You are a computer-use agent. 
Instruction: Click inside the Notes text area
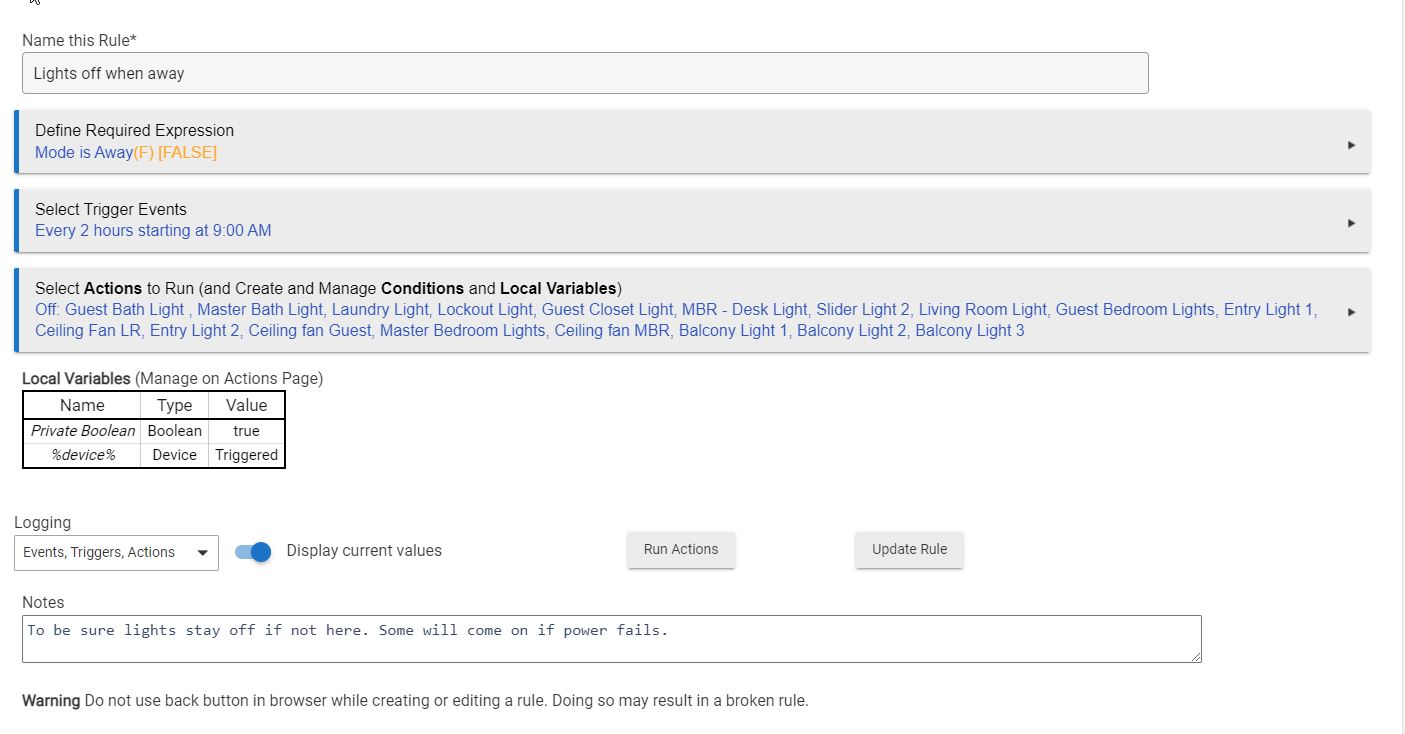[611, 638]
